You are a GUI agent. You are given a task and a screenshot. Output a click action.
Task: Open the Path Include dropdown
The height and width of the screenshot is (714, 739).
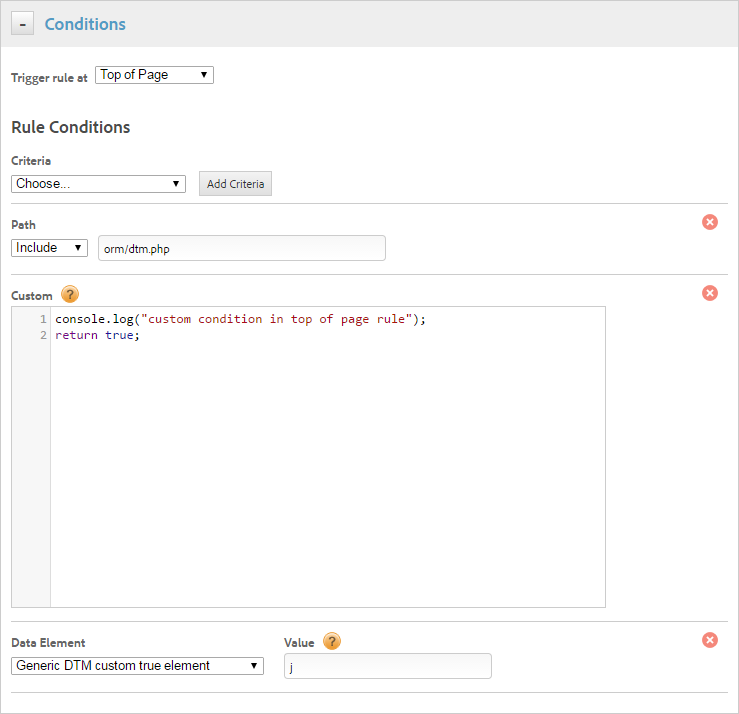(49, 248)
